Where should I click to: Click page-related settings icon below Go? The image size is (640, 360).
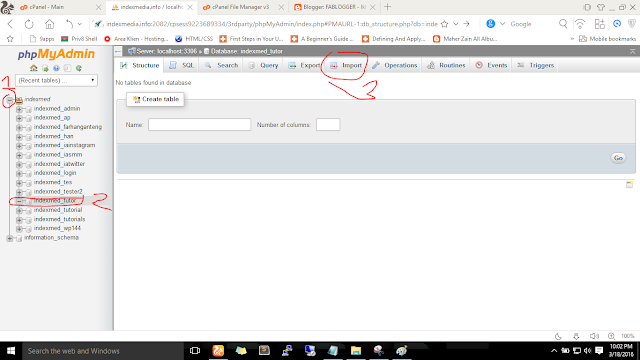(x=629, y=185)
